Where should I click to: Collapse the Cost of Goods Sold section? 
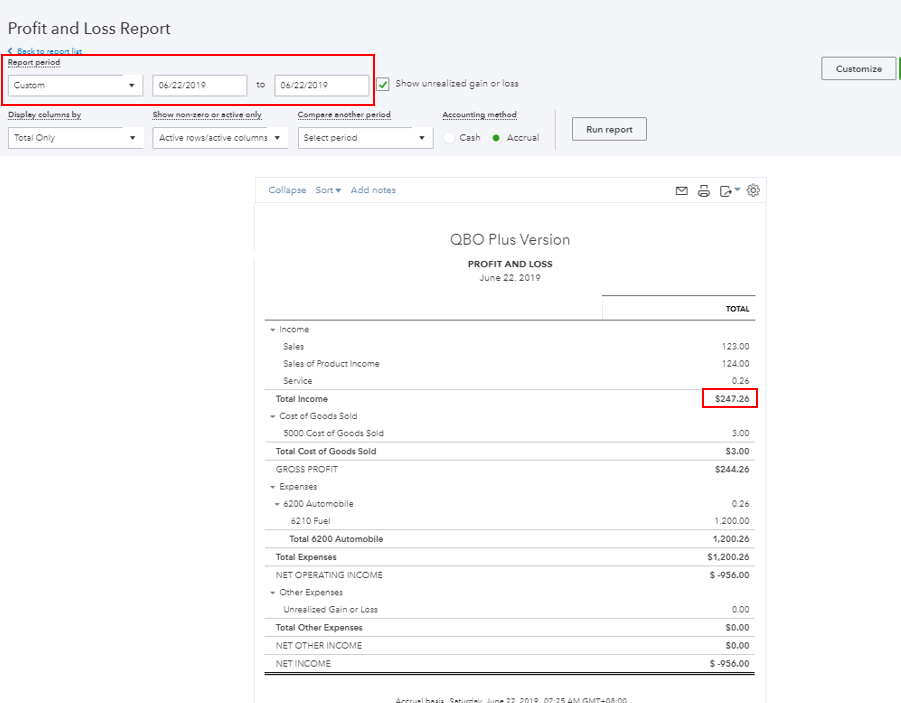(272, 416)
